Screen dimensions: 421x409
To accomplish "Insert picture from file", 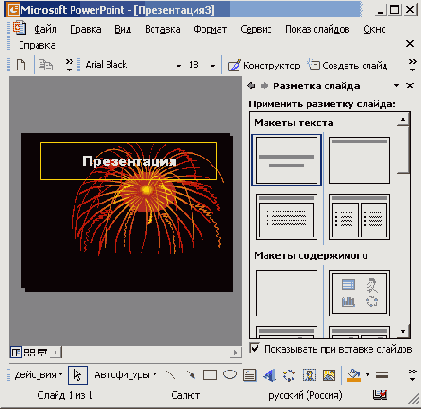I will [329, 375].
